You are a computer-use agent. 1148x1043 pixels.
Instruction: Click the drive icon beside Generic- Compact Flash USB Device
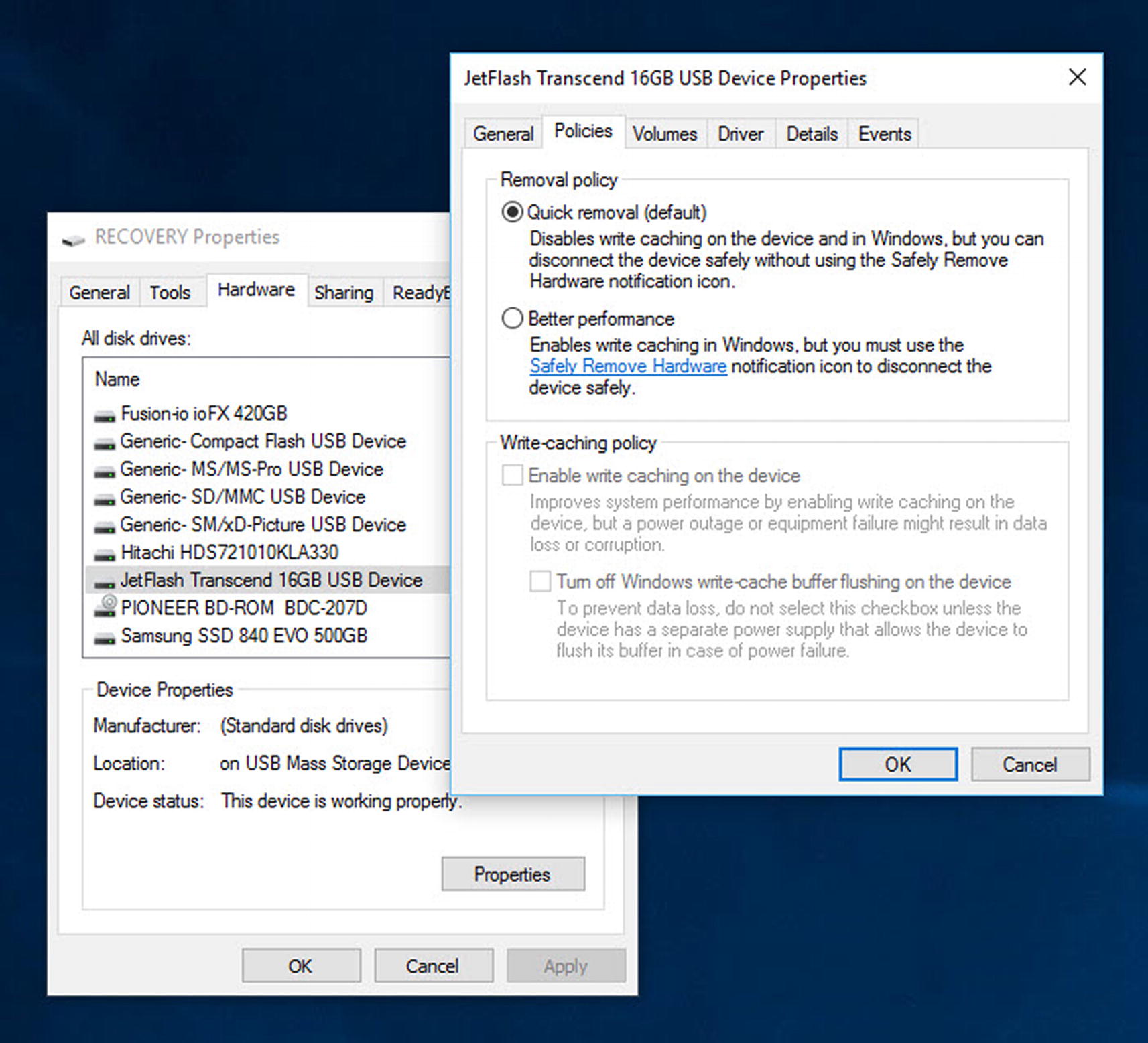105,444
